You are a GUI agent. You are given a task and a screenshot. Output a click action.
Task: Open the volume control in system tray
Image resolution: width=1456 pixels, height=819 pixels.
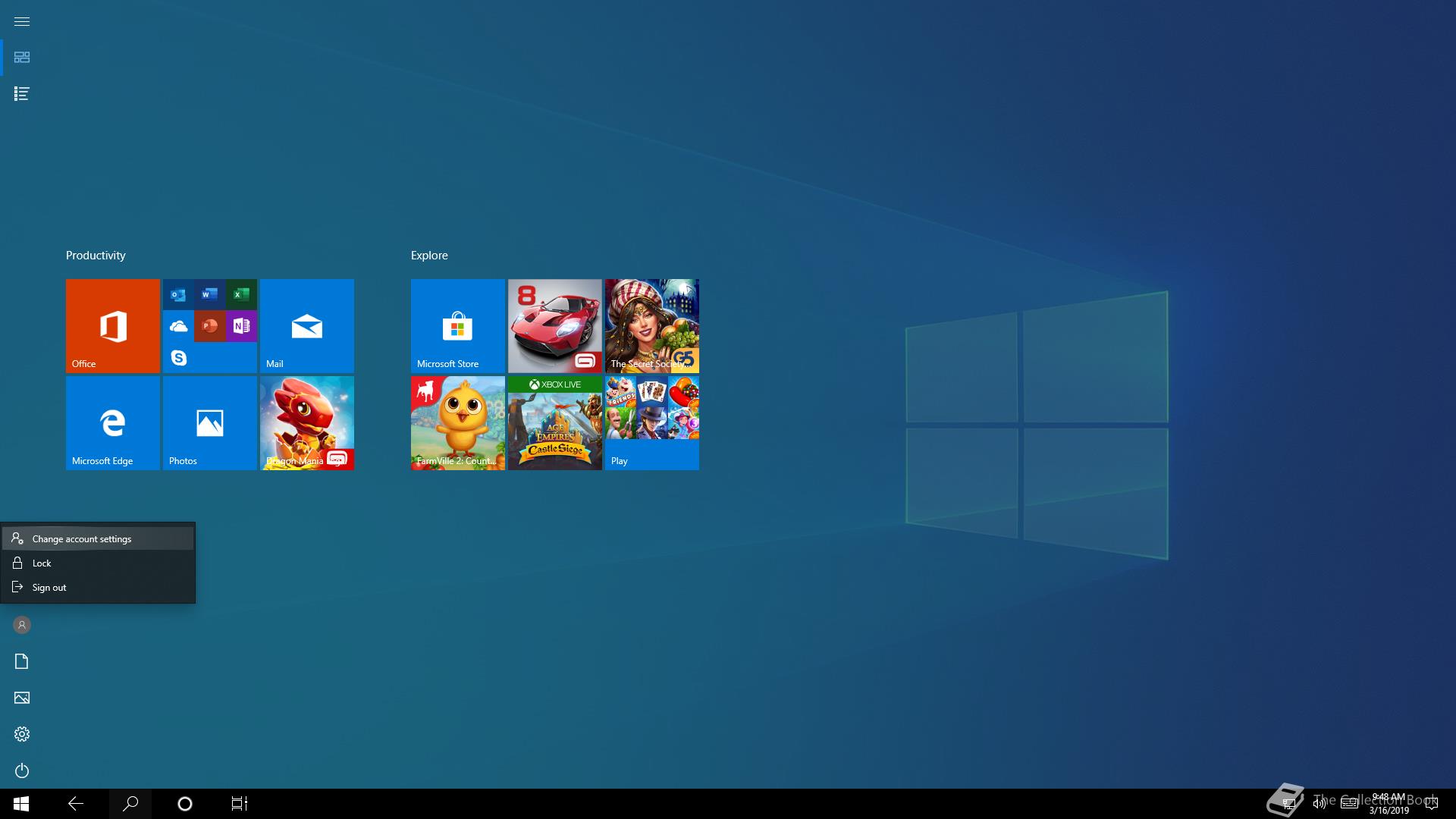pos(1319,804)
